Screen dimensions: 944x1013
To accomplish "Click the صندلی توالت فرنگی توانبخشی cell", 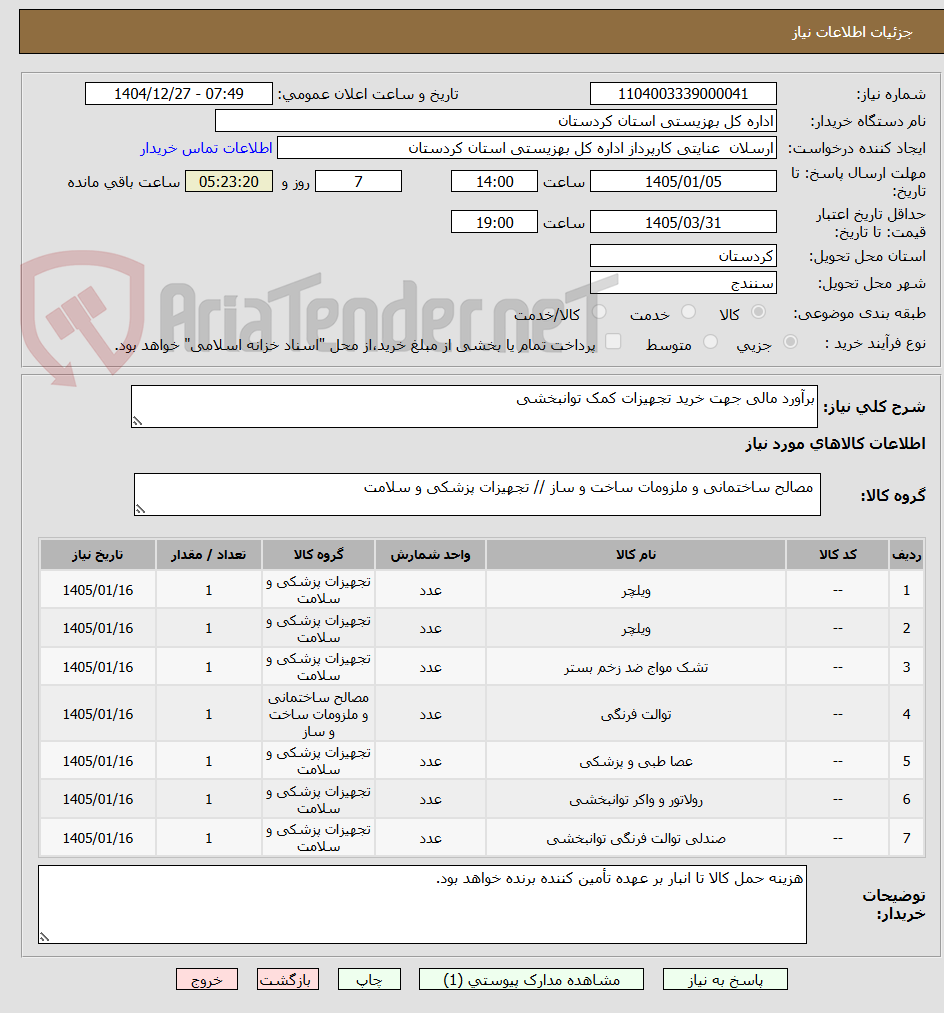I will [x=636, y=839].
